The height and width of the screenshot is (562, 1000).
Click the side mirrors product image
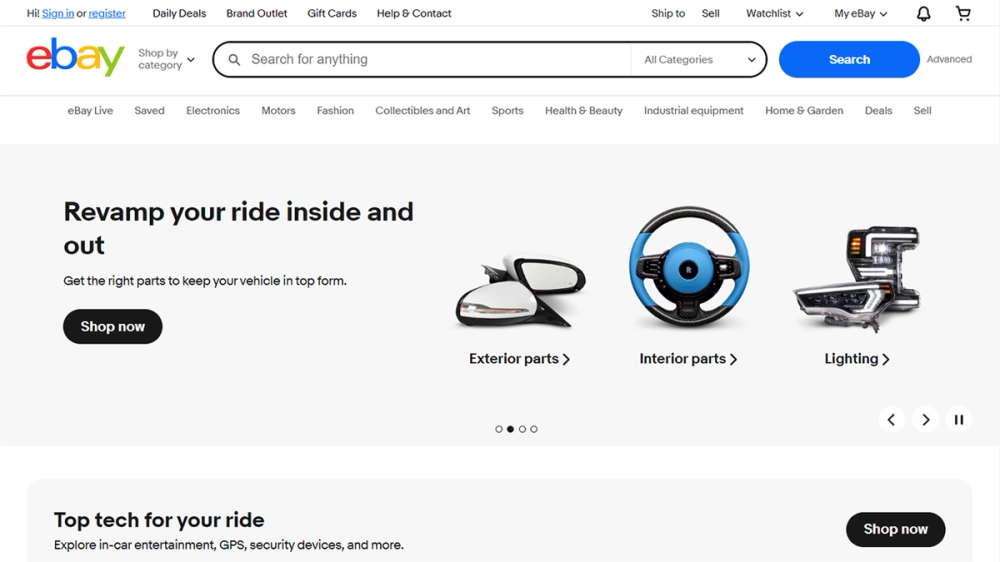[520, 291]
